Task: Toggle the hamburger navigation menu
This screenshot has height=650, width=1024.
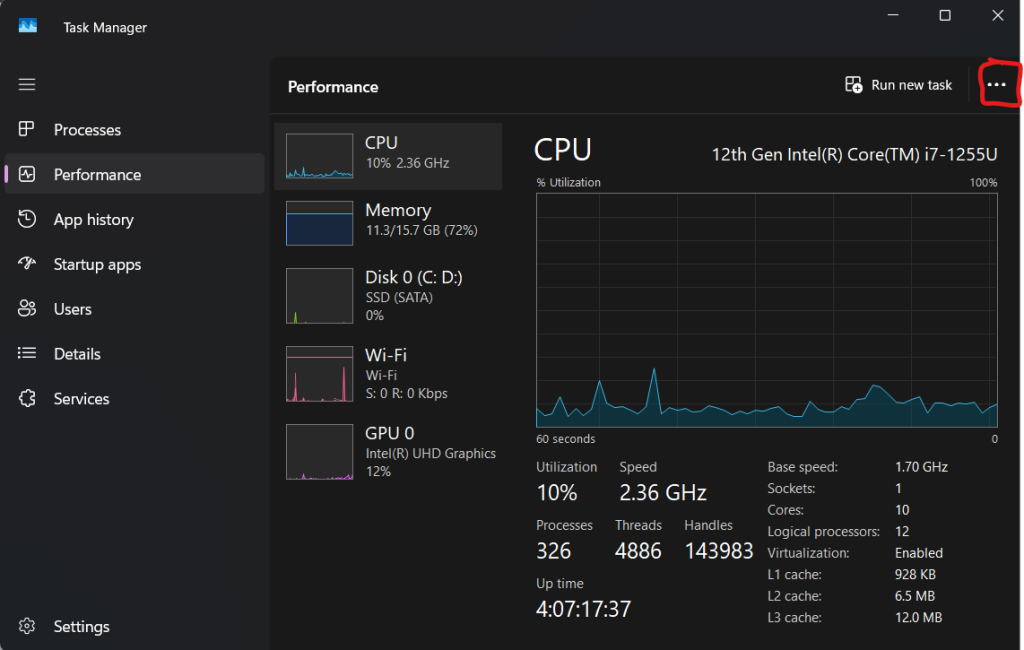Action: 27,84
